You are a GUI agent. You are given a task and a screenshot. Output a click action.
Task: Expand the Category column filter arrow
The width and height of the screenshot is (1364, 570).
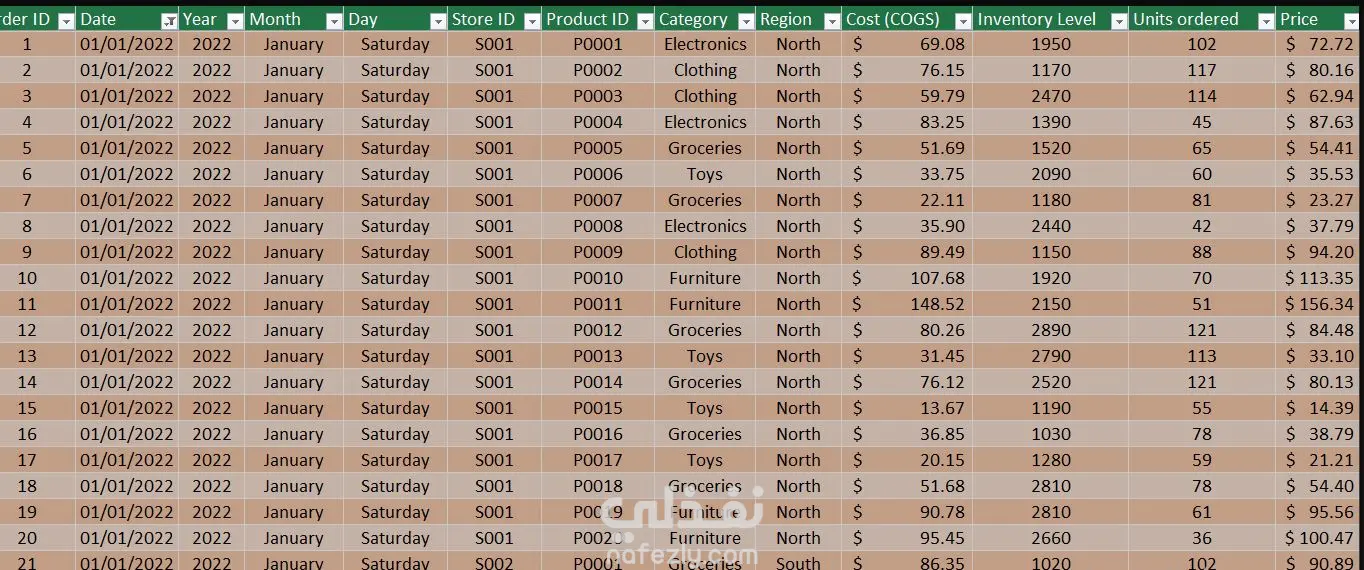click(x=746, y=20)
